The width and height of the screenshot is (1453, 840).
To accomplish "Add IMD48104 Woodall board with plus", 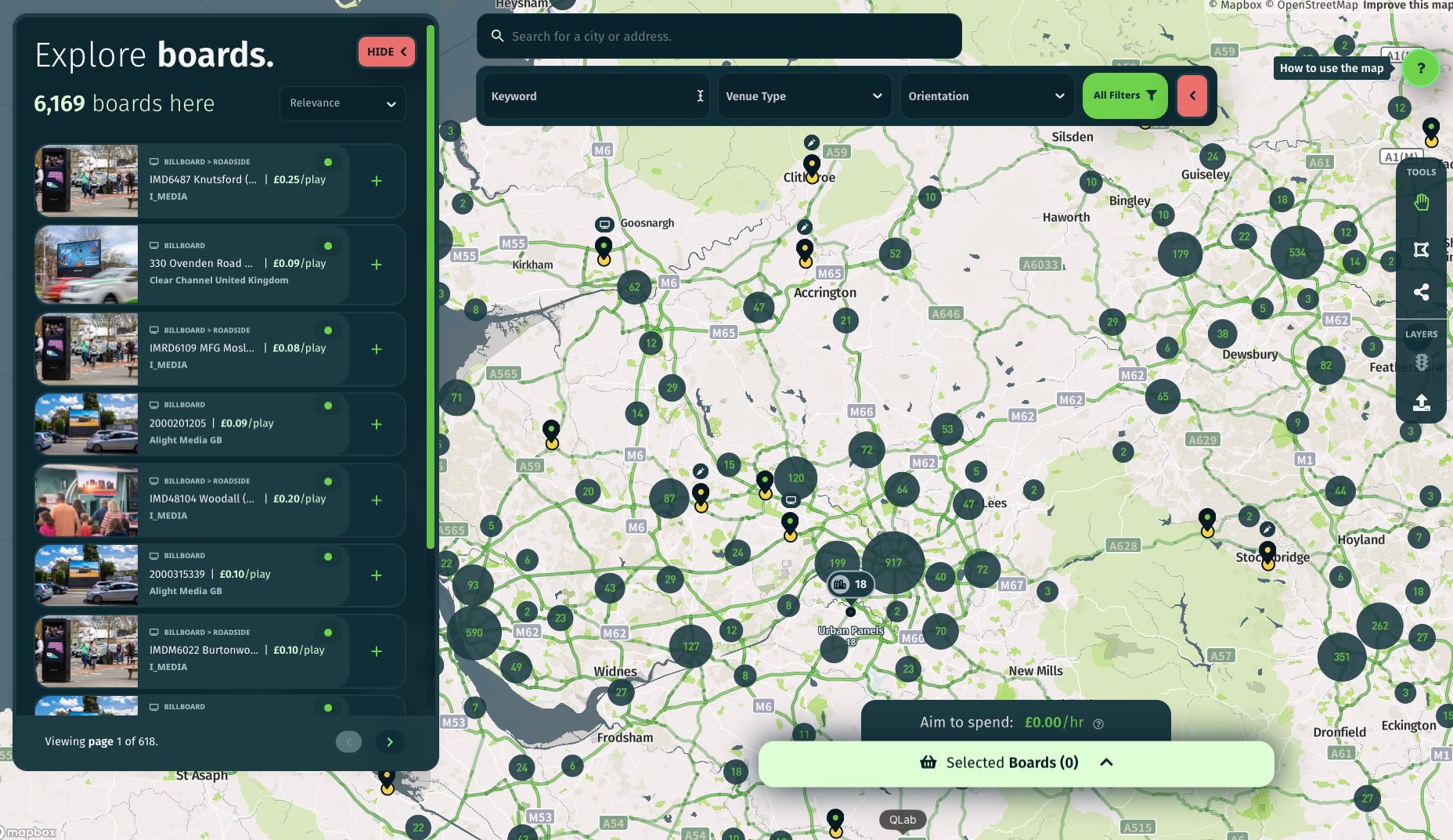I will point(377,500).
